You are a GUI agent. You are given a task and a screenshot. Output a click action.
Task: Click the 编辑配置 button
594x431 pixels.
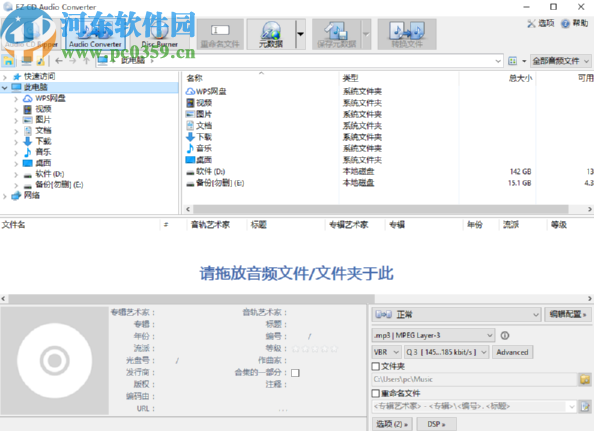[x=567, y=314]
